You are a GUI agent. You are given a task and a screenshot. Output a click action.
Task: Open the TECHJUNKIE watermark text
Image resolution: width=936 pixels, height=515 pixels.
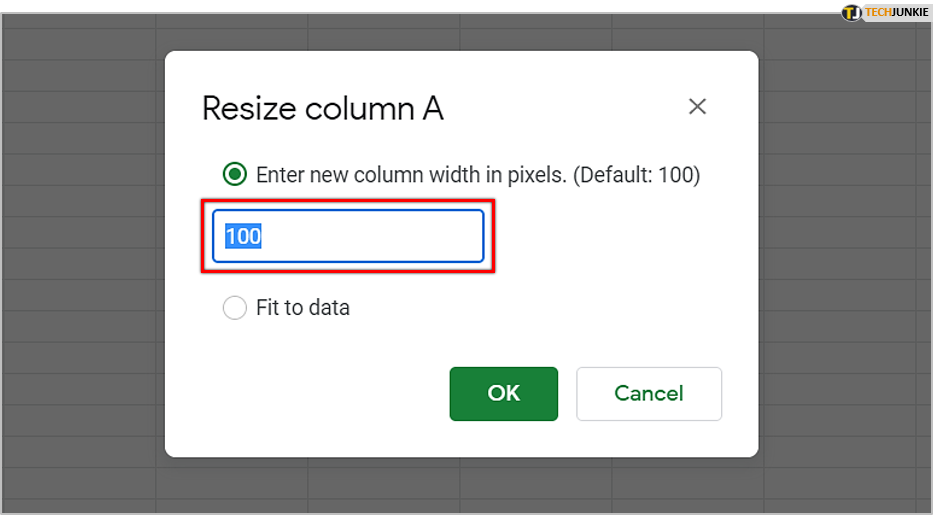[897, 13]
